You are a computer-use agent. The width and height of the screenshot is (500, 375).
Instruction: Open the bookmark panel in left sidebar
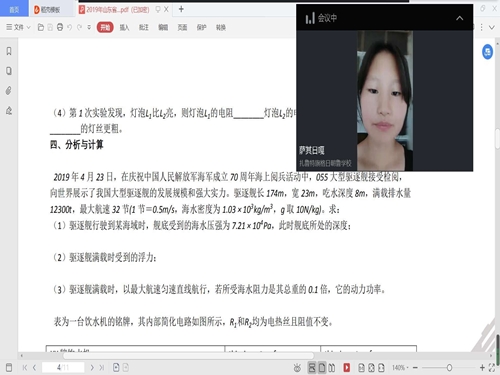tap(9, 51)
